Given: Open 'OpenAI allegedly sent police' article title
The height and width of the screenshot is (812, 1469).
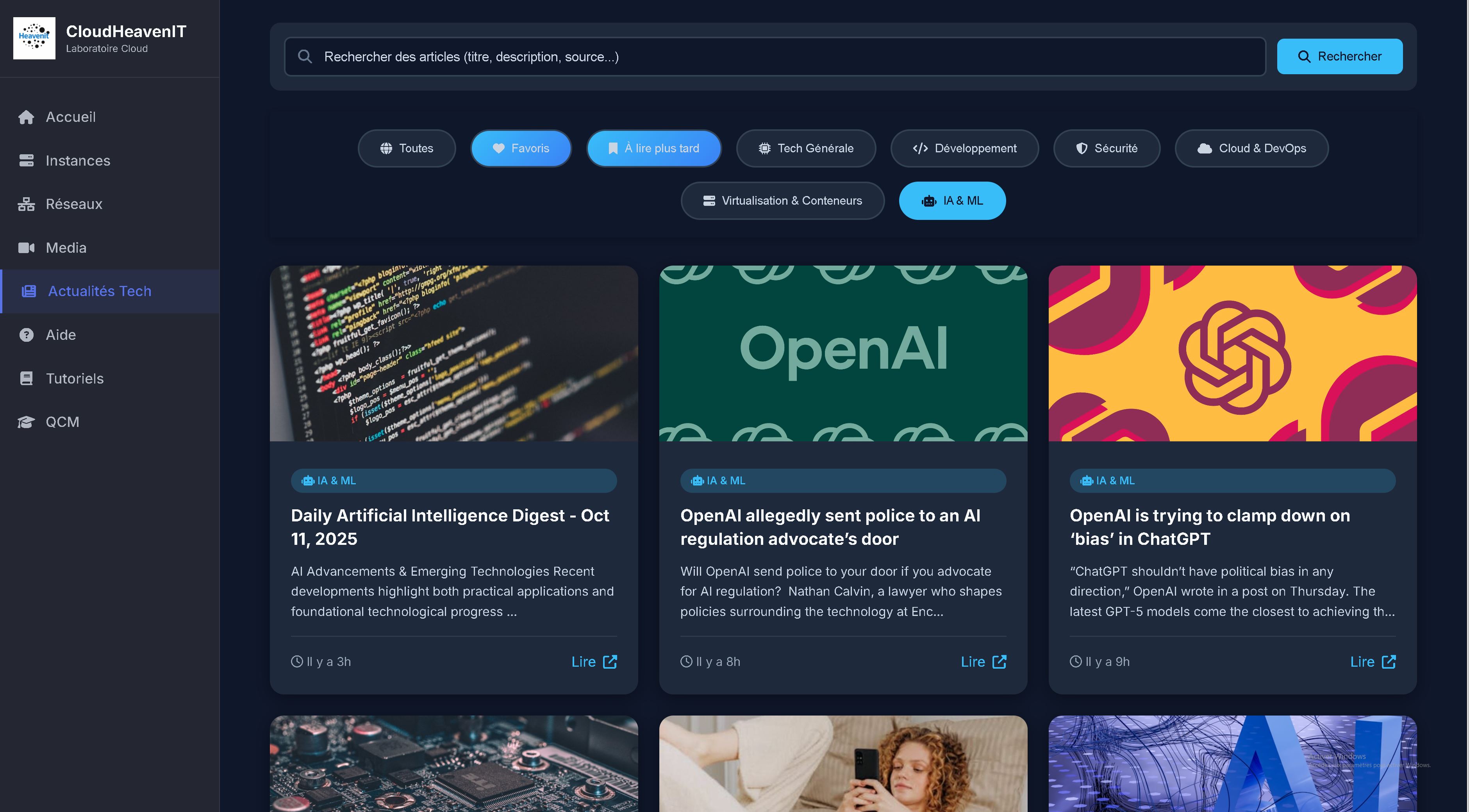Looking at the screenshot, I should [830, 527].
